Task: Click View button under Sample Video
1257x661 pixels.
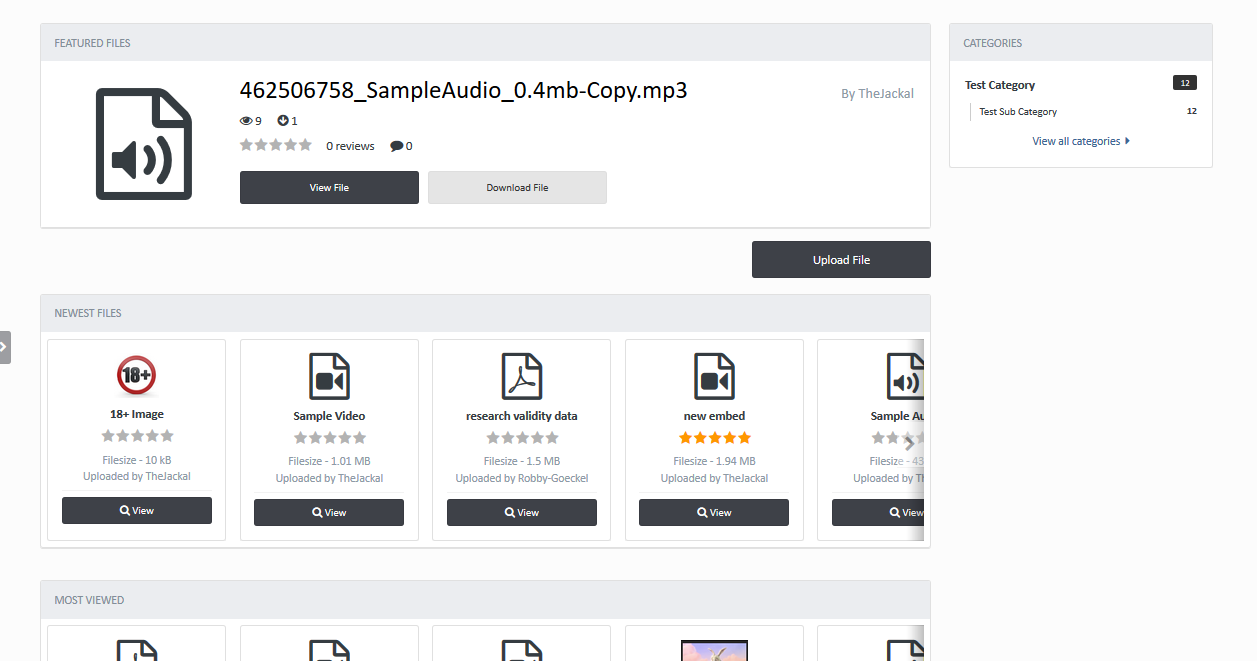Action: 329,512
